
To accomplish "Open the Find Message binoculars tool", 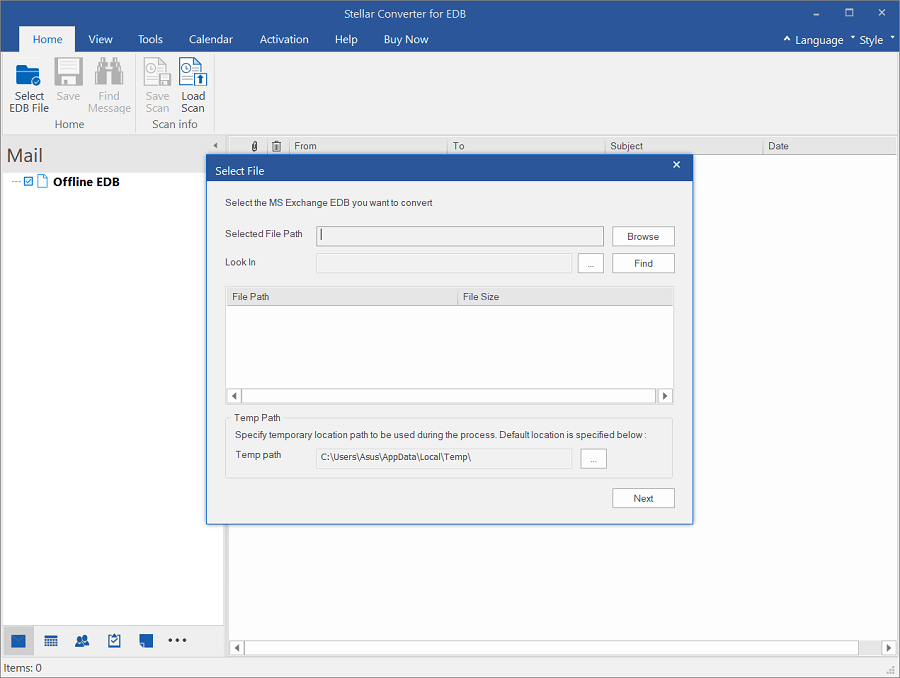I will pos(109,87).
